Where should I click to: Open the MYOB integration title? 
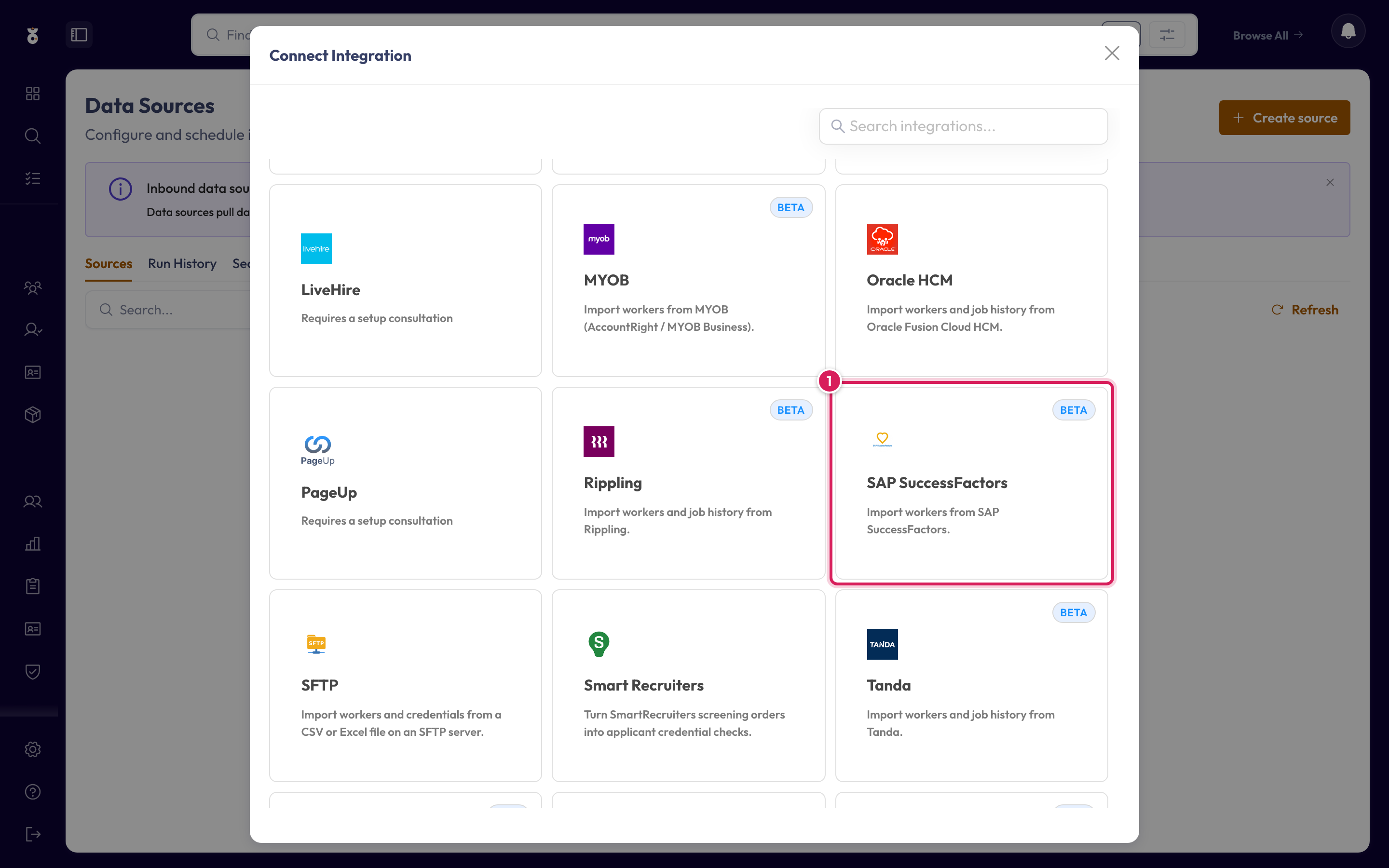(x=606, y=280)
